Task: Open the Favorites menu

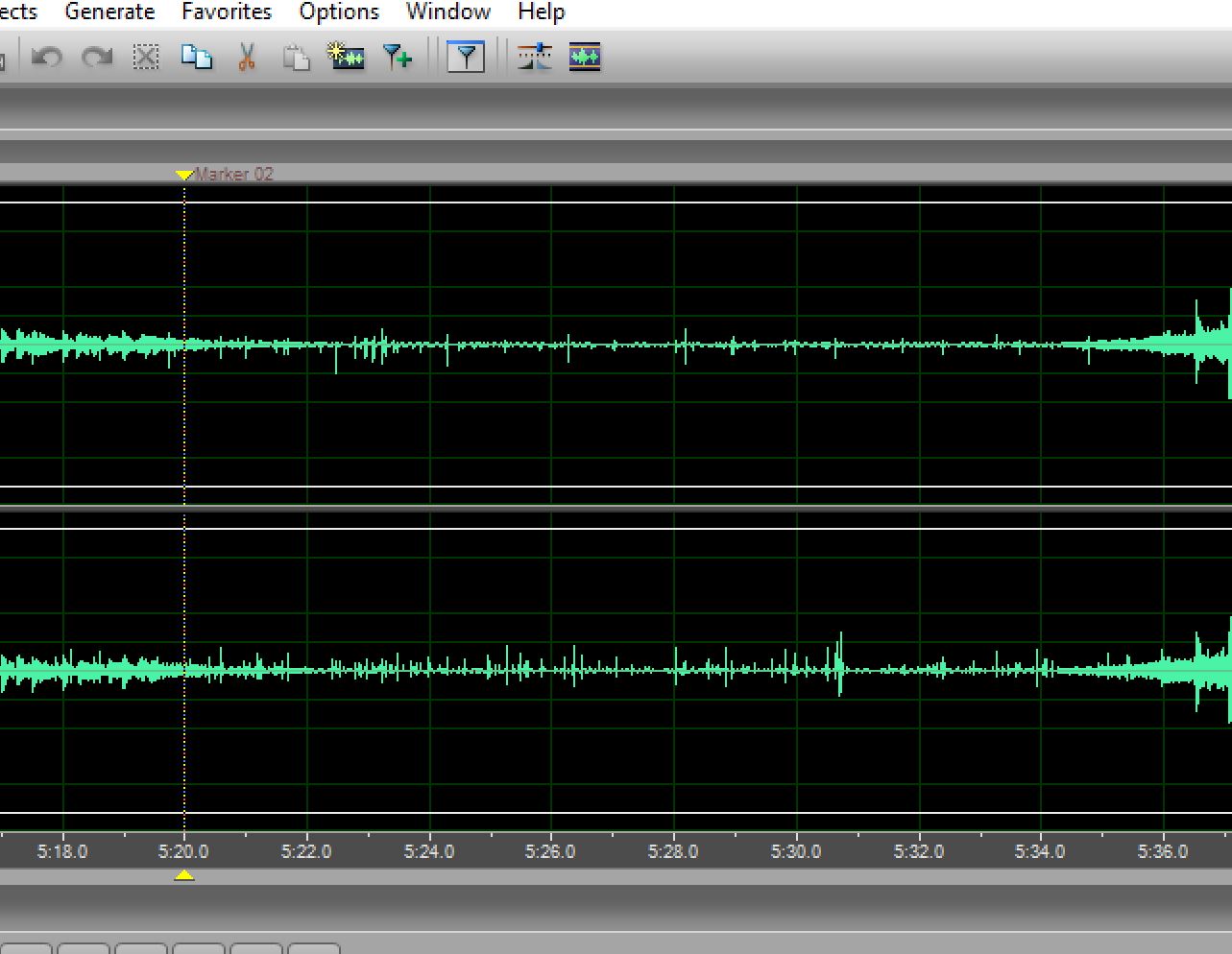Action: coord(227,12)
